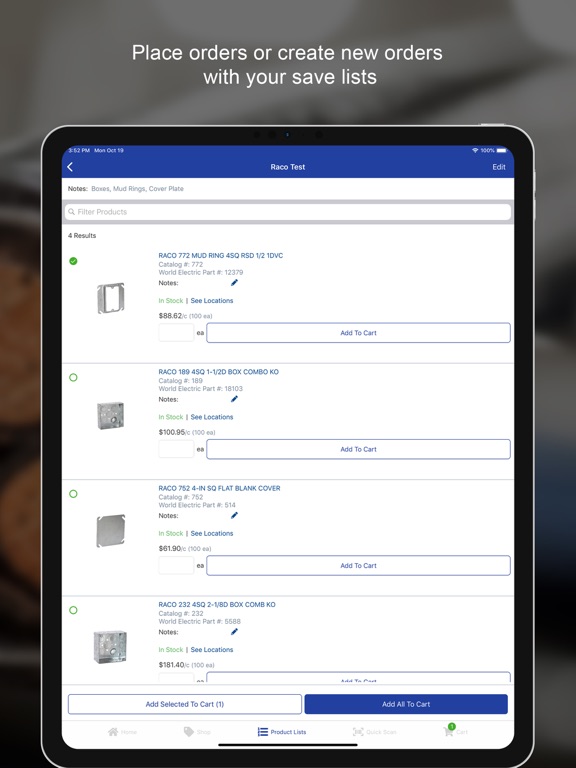Edit notes pencil for RACO 189
The image size is (576, 768).
234,399
